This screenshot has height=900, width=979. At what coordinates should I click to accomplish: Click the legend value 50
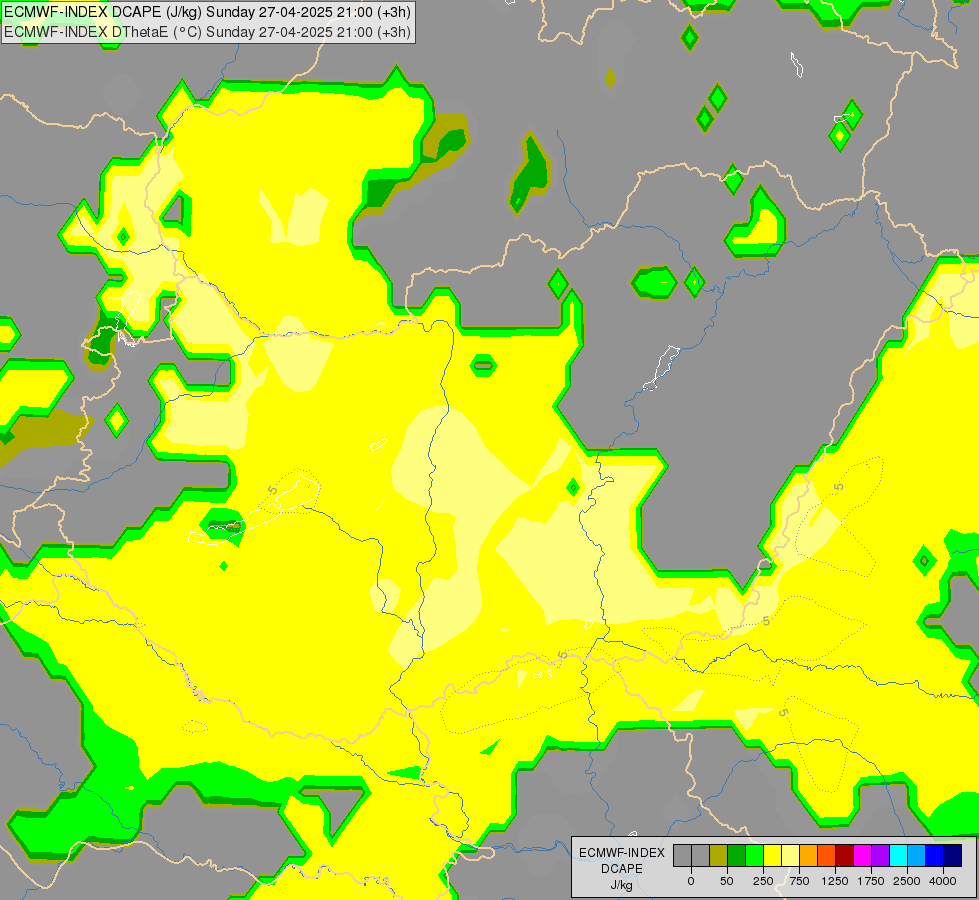tap(727, 881)
